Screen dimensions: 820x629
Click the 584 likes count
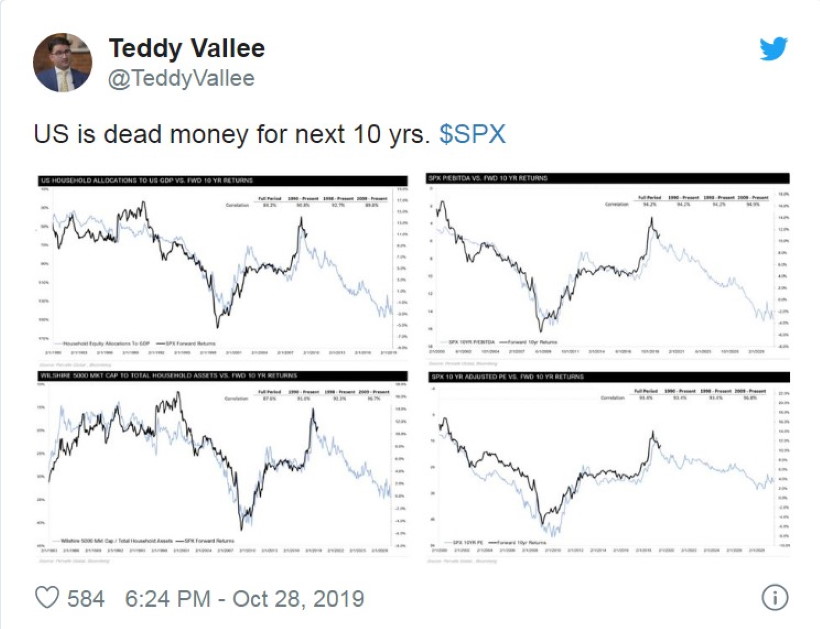pos(86,598)
